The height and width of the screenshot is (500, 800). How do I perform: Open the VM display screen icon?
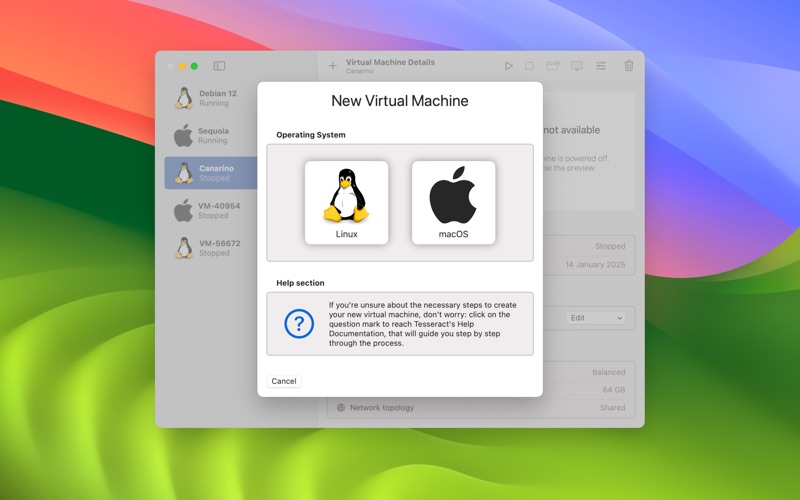[577, 66]
